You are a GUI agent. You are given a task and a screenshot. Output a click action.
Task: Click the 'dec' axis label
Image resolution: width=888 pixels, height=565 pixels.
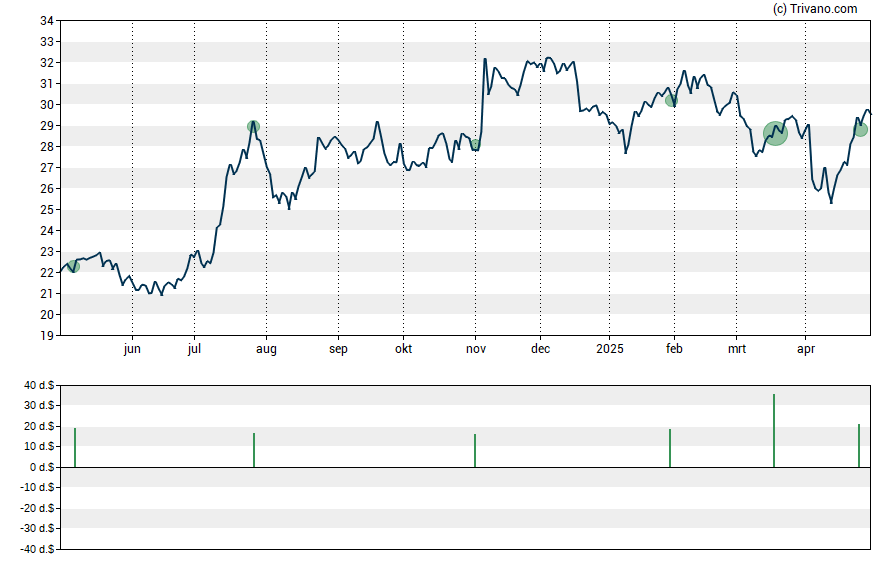(x=540, y=349)
